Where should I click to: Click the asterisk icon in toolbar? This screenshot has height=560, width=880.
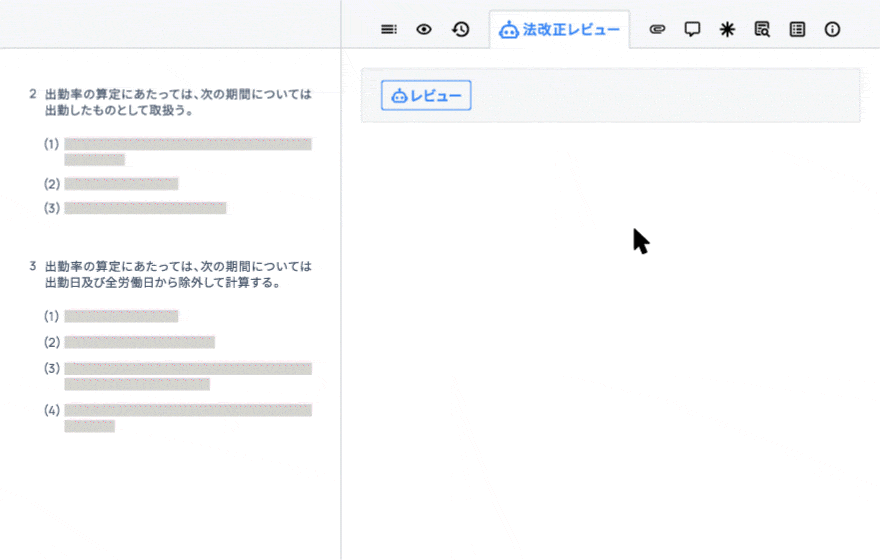(727, 30)
